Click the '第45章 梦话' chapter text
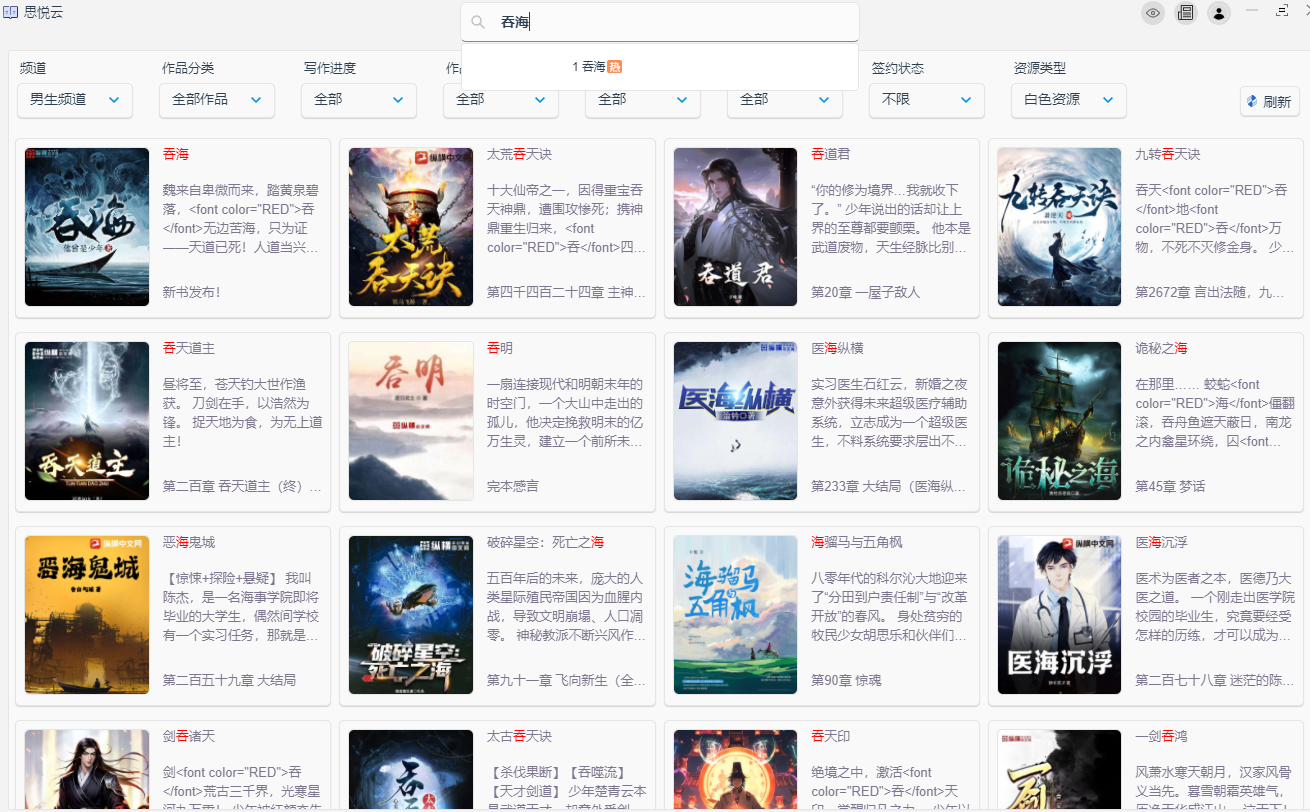Viewport: 1310px width, 812px height. tap(1170, 486)
